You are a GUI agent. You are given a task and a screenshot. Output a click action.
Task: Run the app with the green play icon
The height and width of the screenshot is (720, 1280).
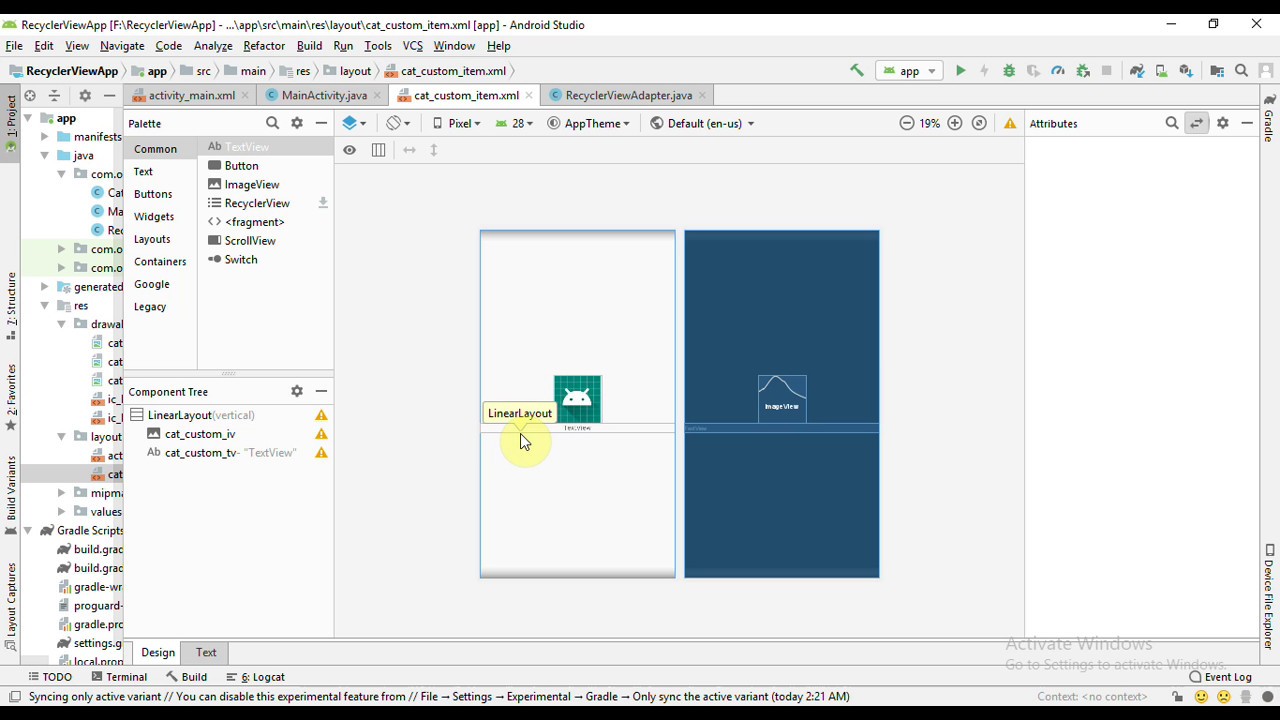961,70
